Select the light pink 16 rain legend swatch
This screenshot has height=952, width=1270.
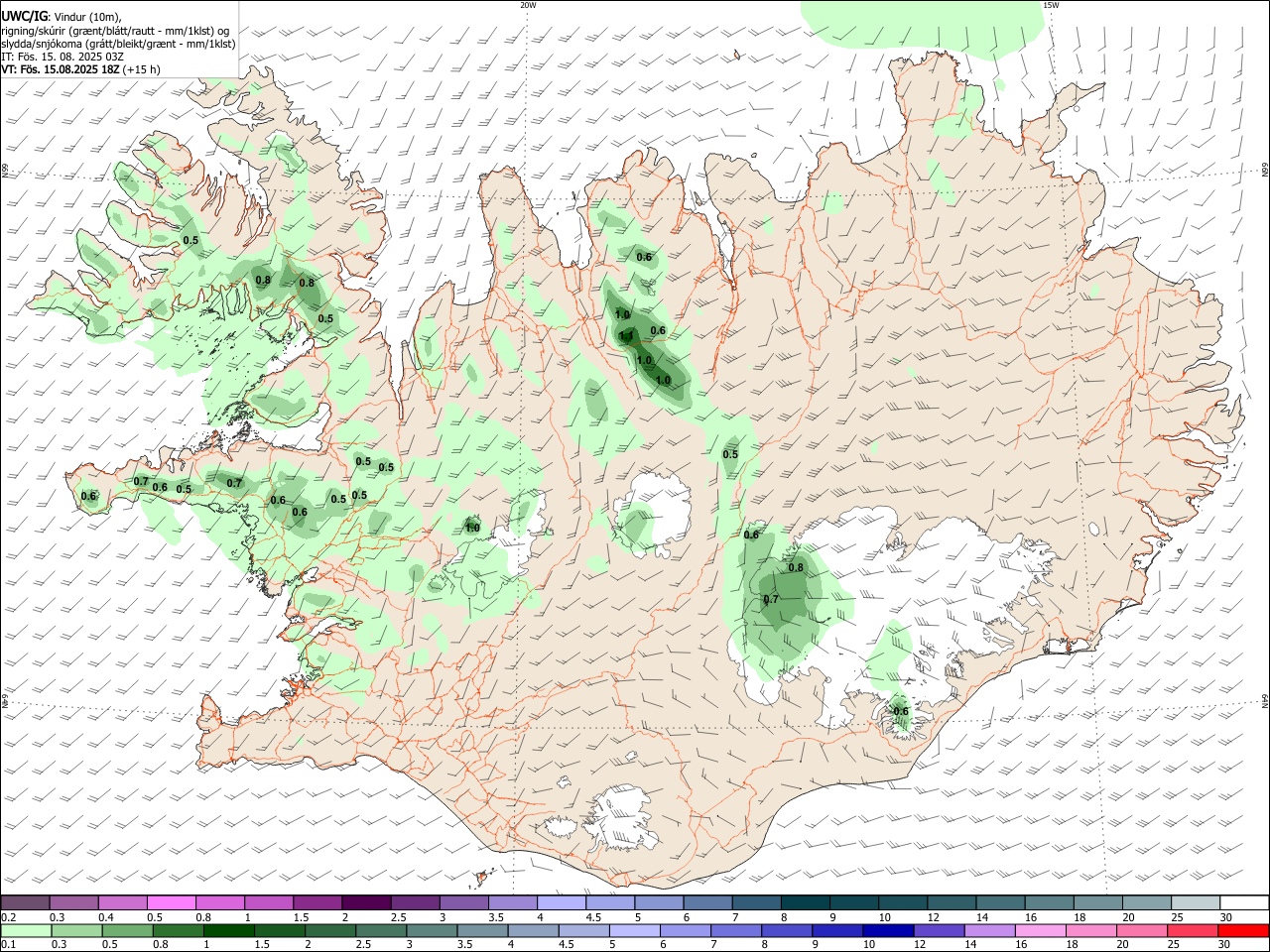click(1040, 930)
